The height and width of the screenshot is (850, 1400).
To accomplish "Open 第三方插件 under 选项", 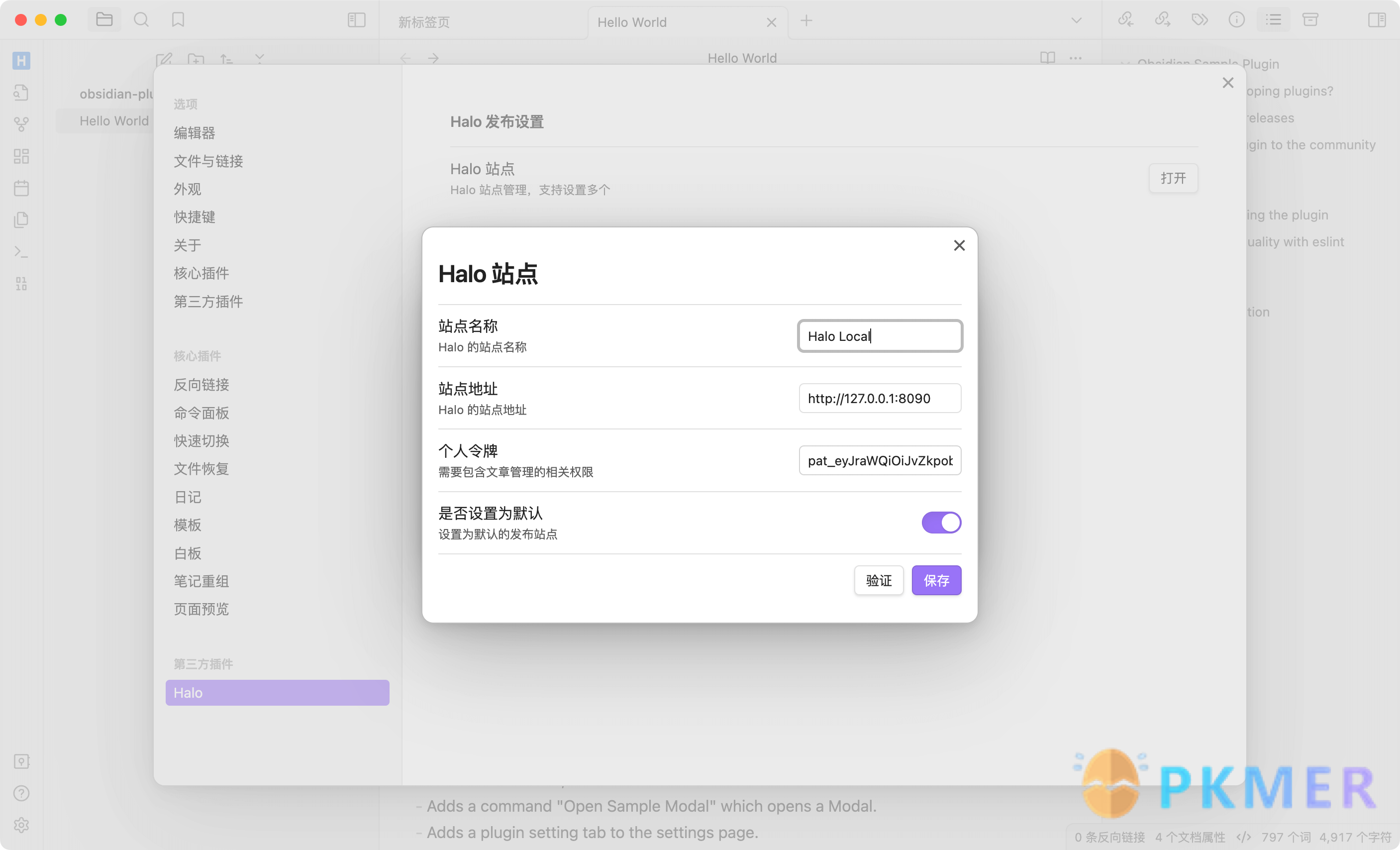I will click(x=208, y=301).
